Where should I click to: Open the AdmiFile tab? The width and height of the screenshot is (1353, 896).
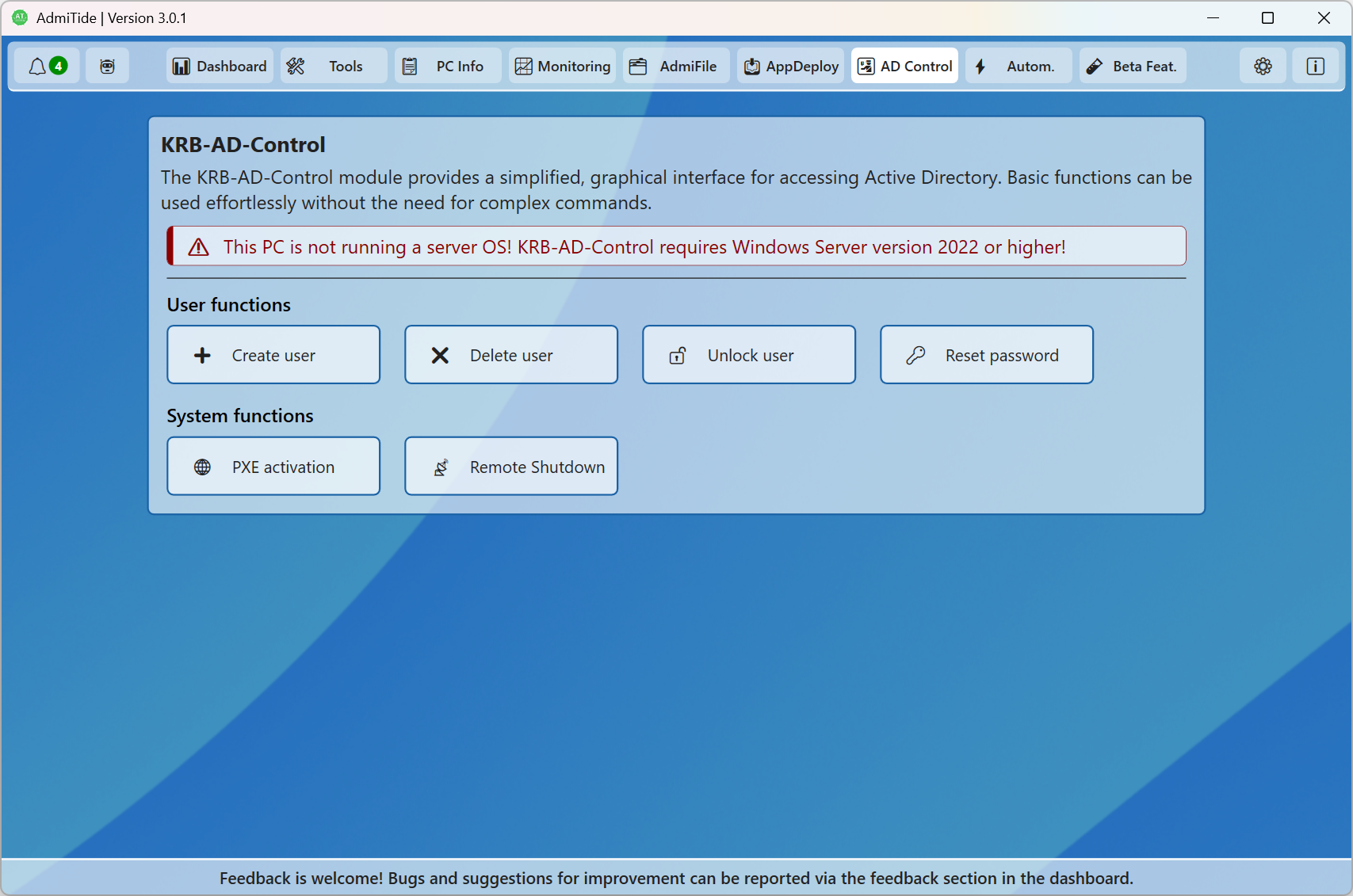point(676,67)
